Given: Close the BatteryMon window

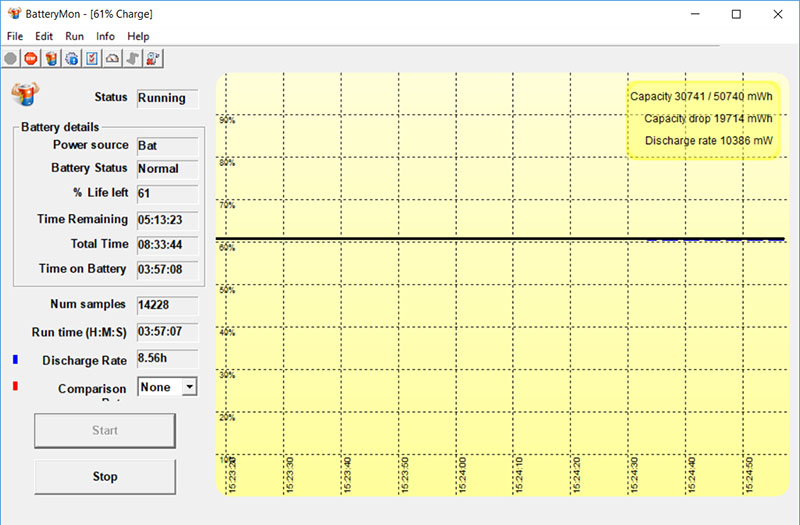Looking at the screenshot, I should coord(778,14).
